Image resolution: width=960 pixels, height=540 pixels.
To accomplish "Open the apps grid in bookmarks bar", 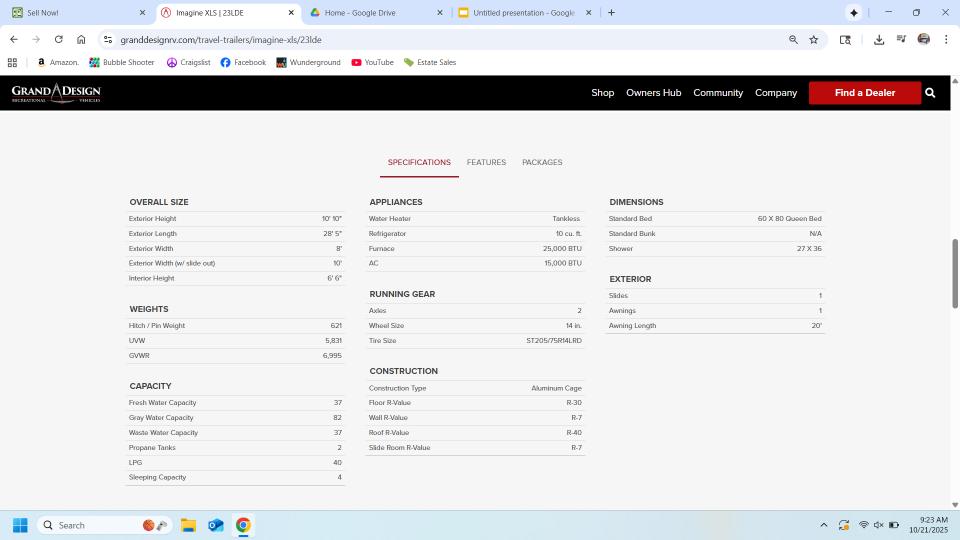I will pos(12,62).
